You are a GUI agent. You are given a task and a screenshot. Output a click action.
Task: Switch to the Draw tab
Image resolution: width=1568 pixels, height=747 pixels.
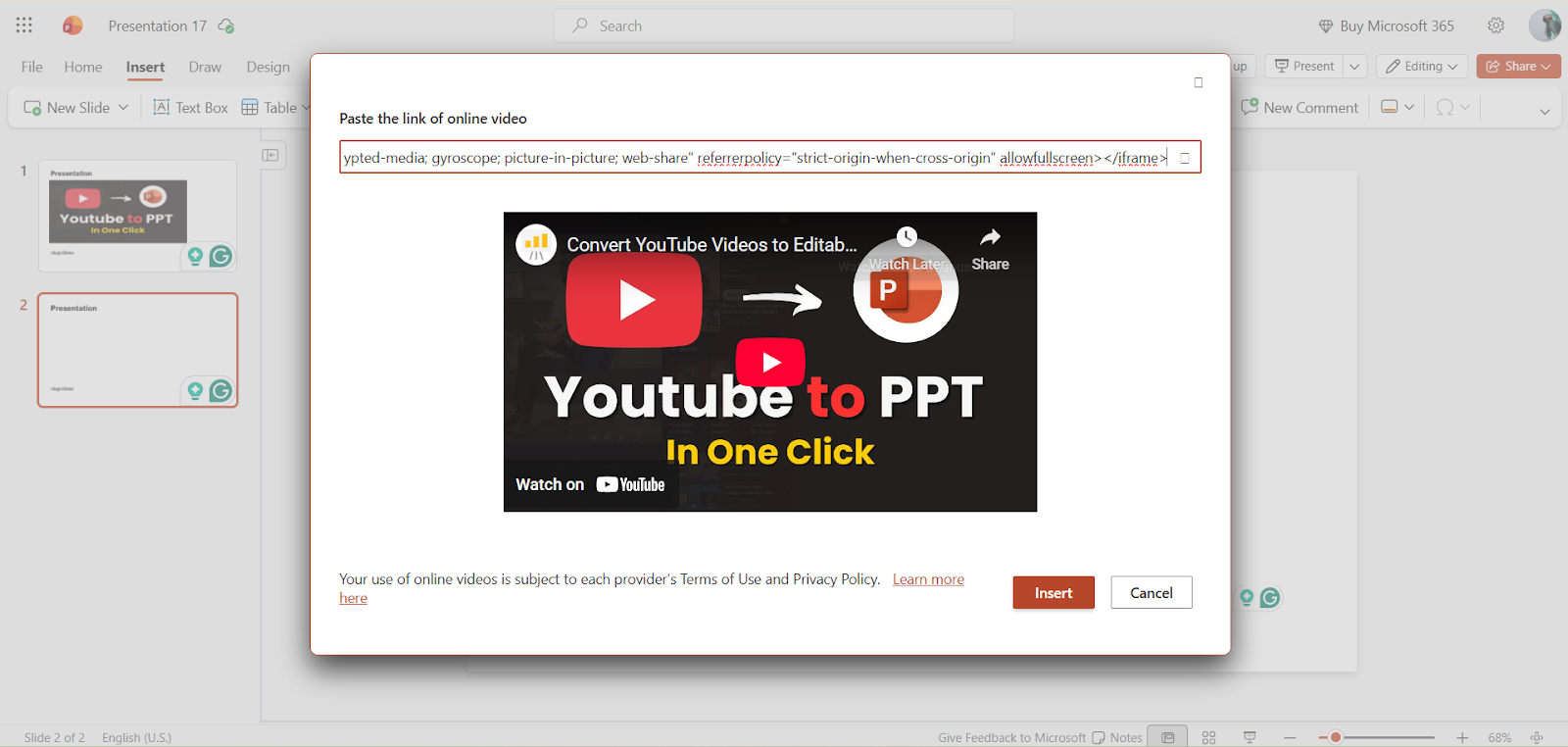click(205, 67)
